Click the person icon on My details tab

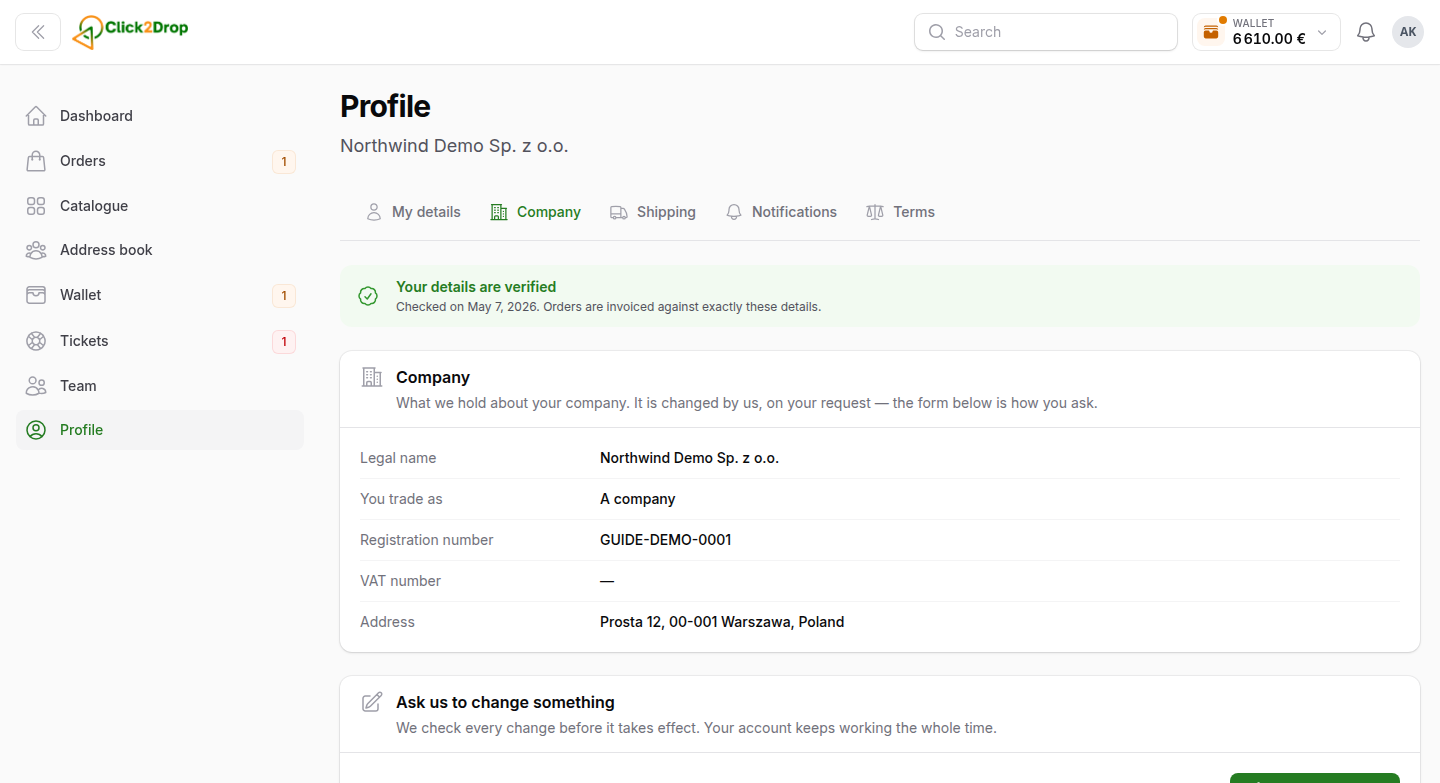point(374,212)
